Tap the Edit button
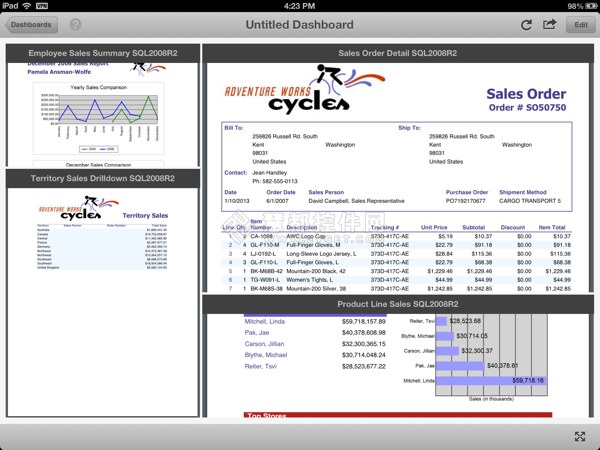600x450 pixels. (x=580, y=25)
